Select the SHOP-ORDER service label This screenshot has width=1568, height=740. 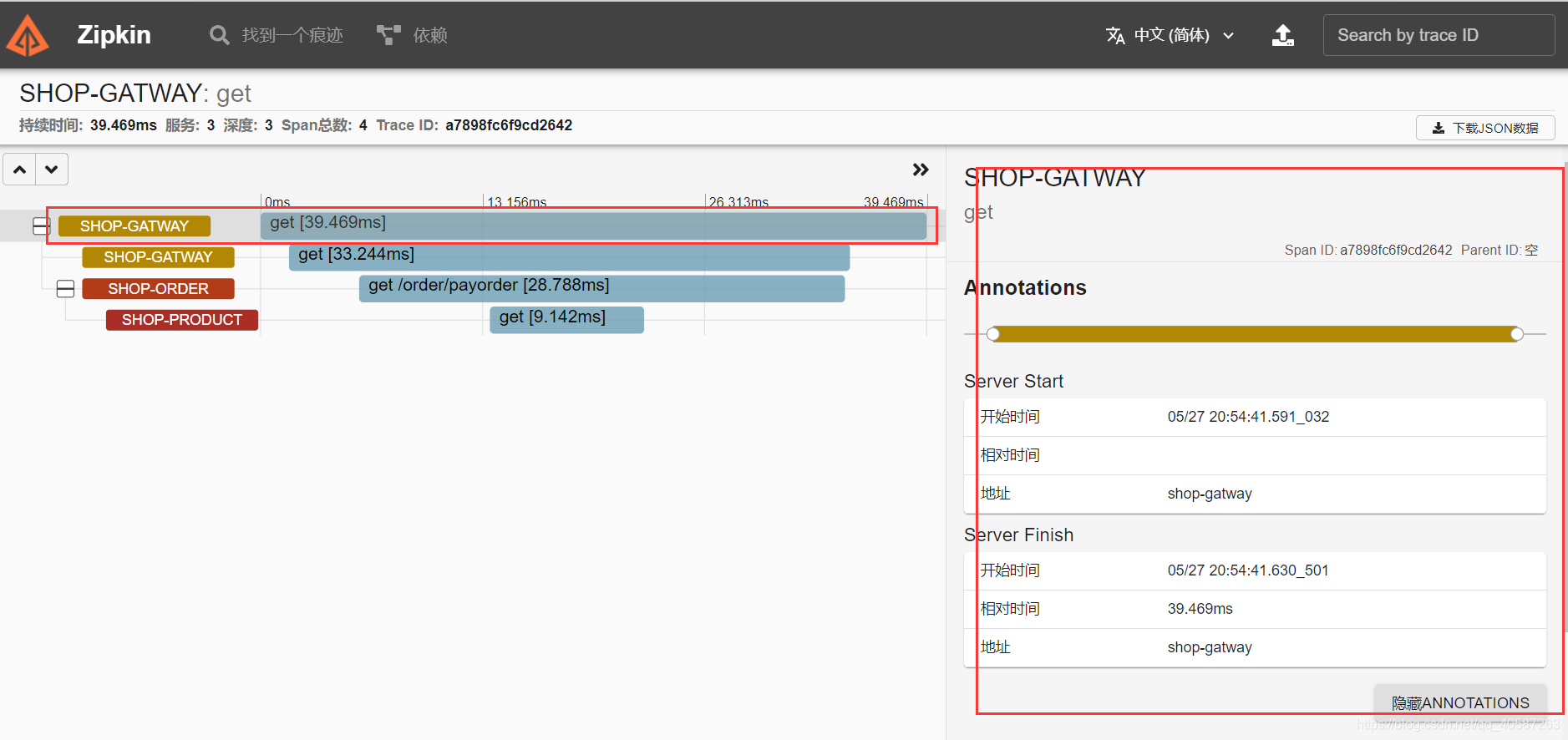click(158, 289)
